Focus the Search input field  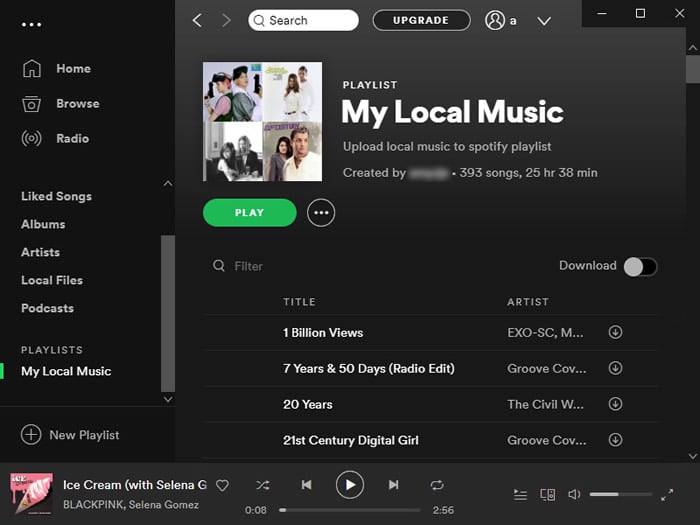pyautogui.click(x=304, y=20)
